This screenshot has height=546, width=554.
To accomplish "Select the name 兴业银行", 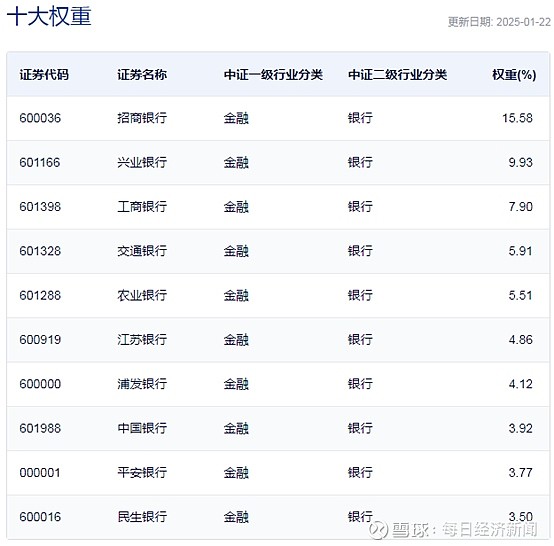I will (x=142, y=163).
